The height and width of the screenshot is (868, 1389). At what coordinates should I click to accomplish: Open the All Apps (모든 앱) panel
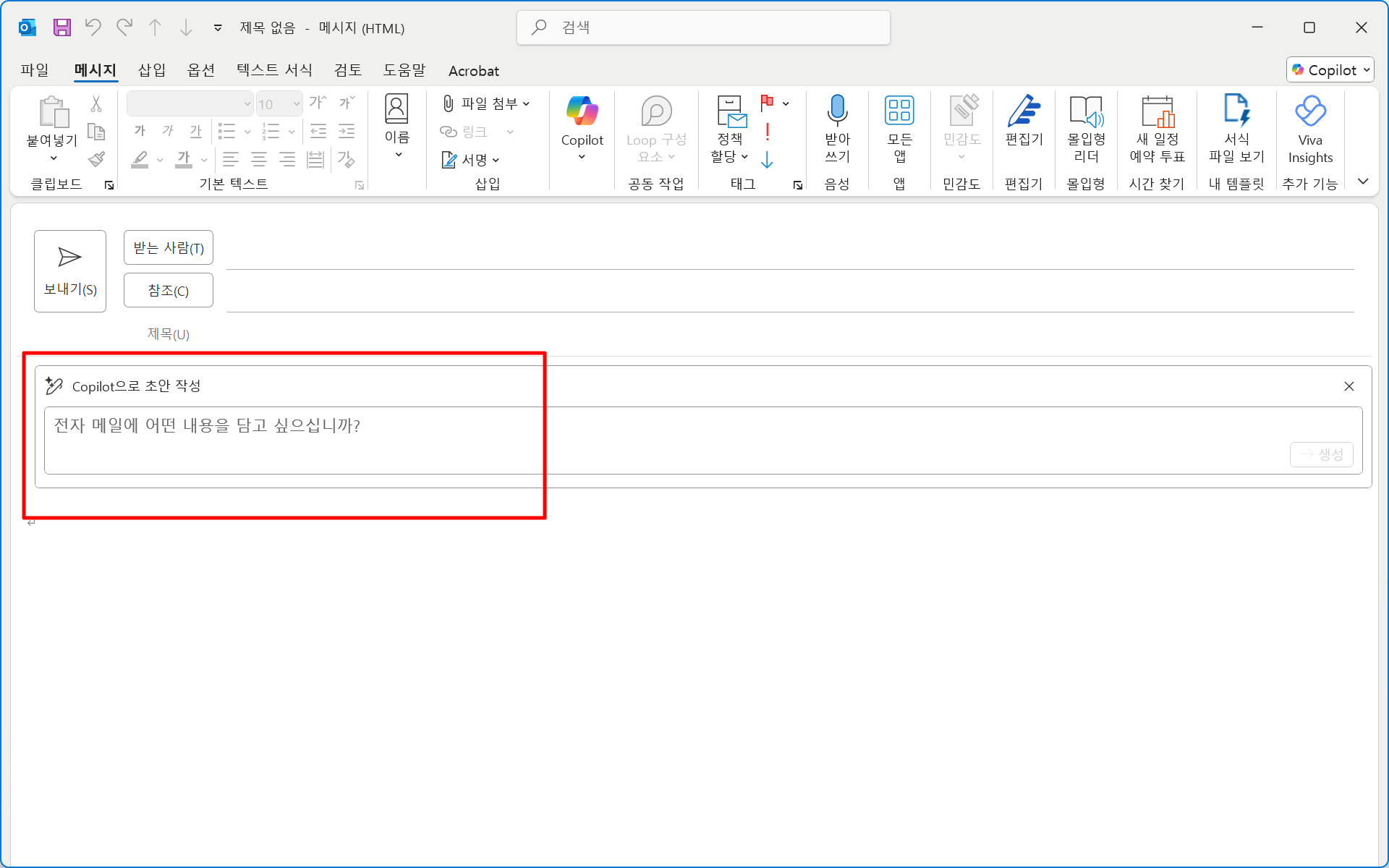point(899,128)
